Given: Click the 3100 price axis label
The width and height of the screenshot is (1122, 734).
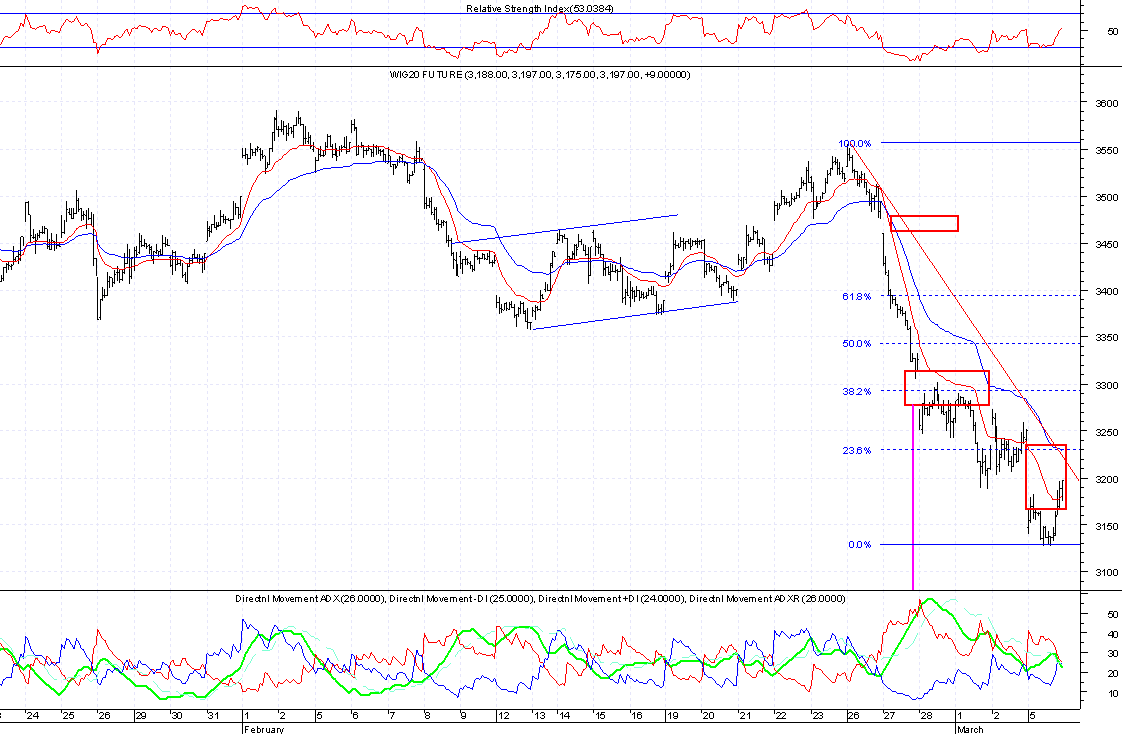Looking at the screenshot, I should pos(1101,573).
